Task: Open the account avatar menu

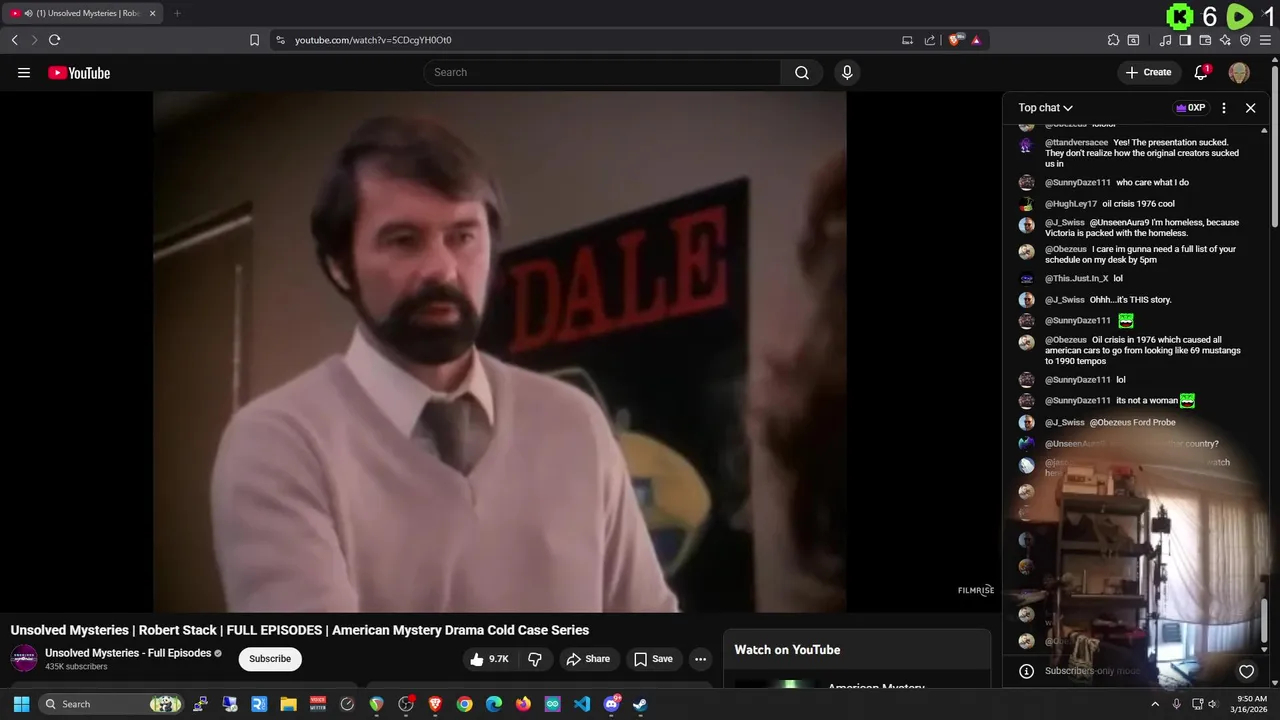Action: click(x=1239, y=72)
